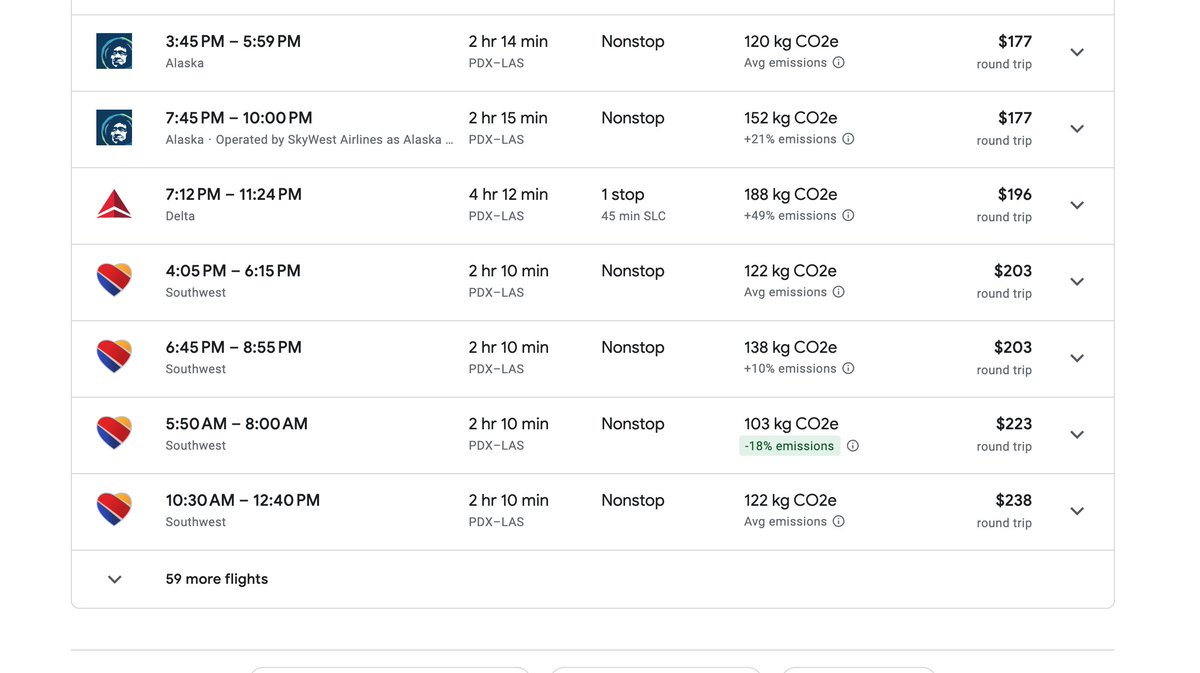Expand the $223 Southwest 5:50 AM flight
Viewport: 1200px width, 673px height.
click(1077, 435)
